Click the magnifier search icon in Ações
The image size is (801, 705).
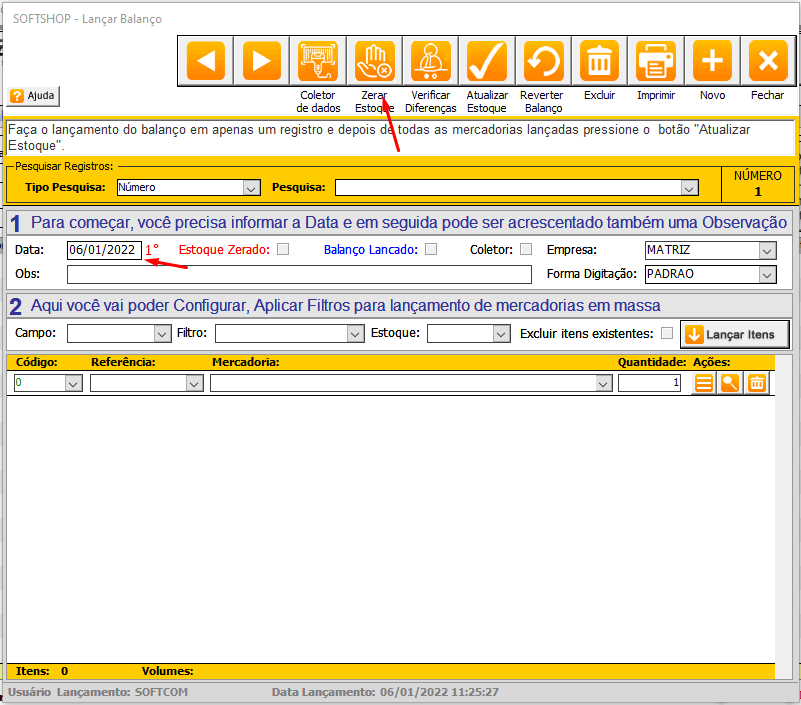coord(731,383)
